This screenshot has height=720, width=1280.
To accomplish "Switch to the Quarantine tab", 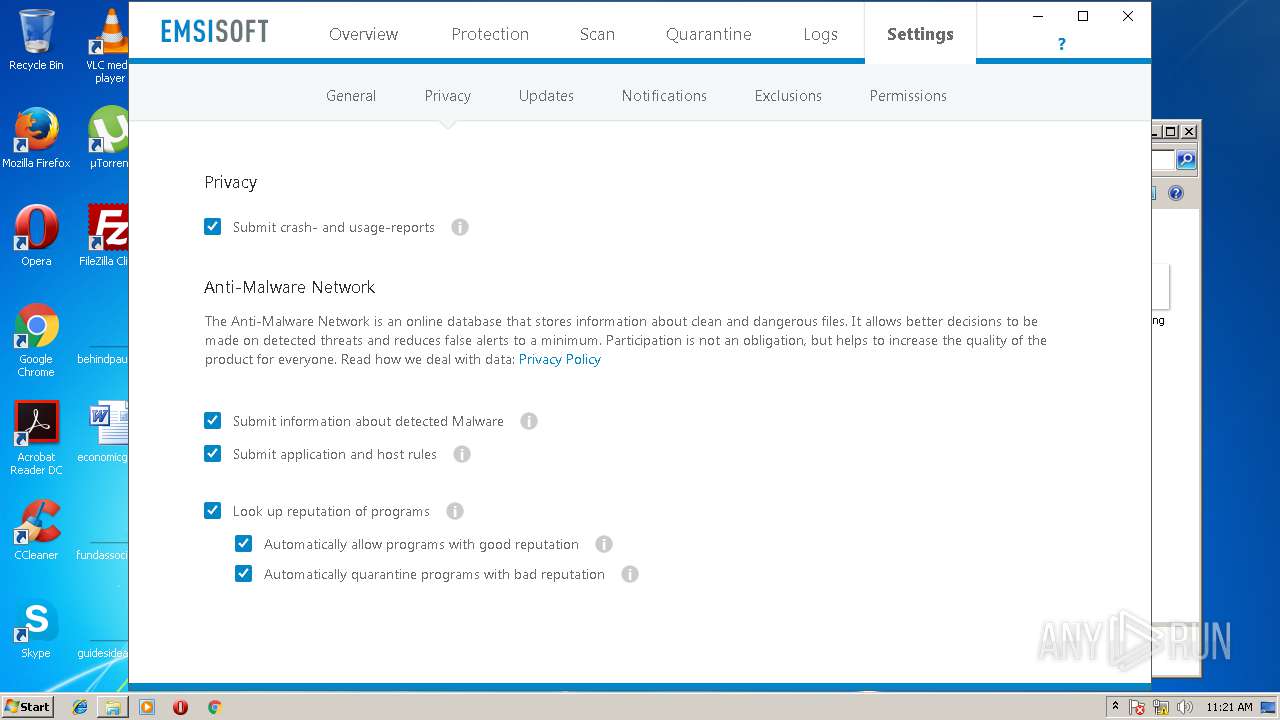I will [708, 34].
